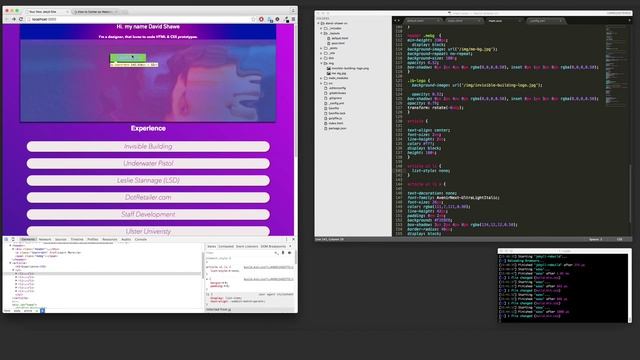The image size is (640, 360).
Task: Open the DevTools more options menu
Action: (287, 239)
